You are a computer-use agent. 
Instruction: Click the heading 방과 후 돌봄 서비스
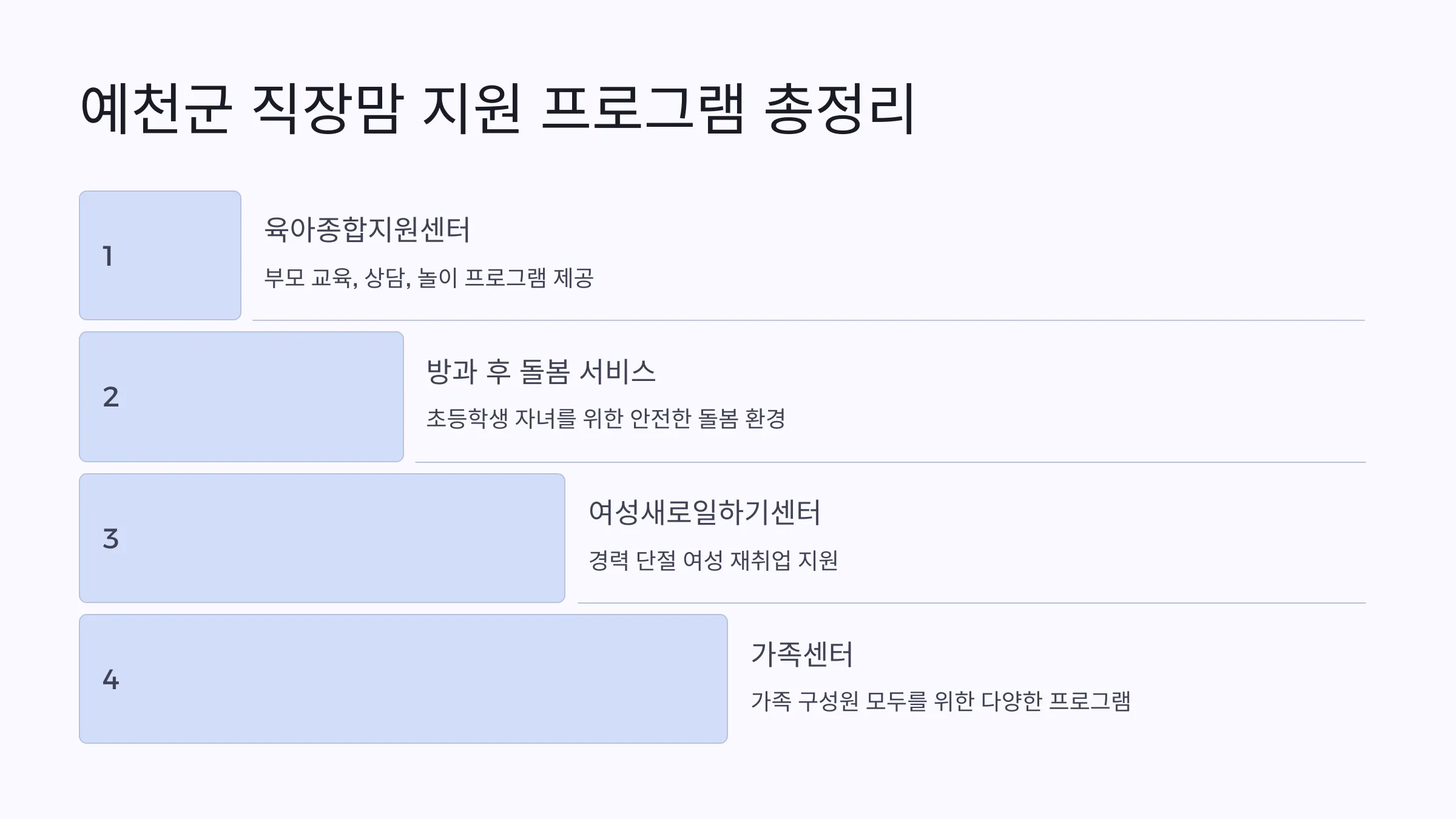(x=541, y=371)
